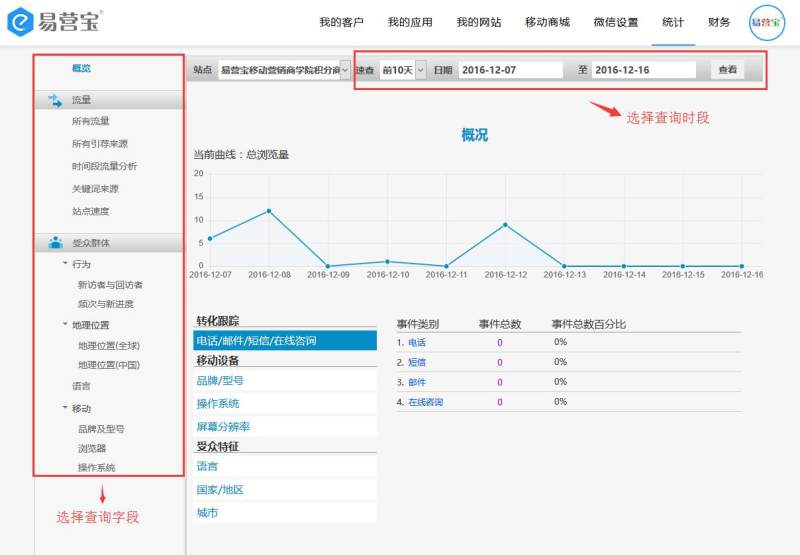Screen dimensions: 800x555
Task: Open the 速查 quick range dropdown
Action: click(x=403, y=70)
